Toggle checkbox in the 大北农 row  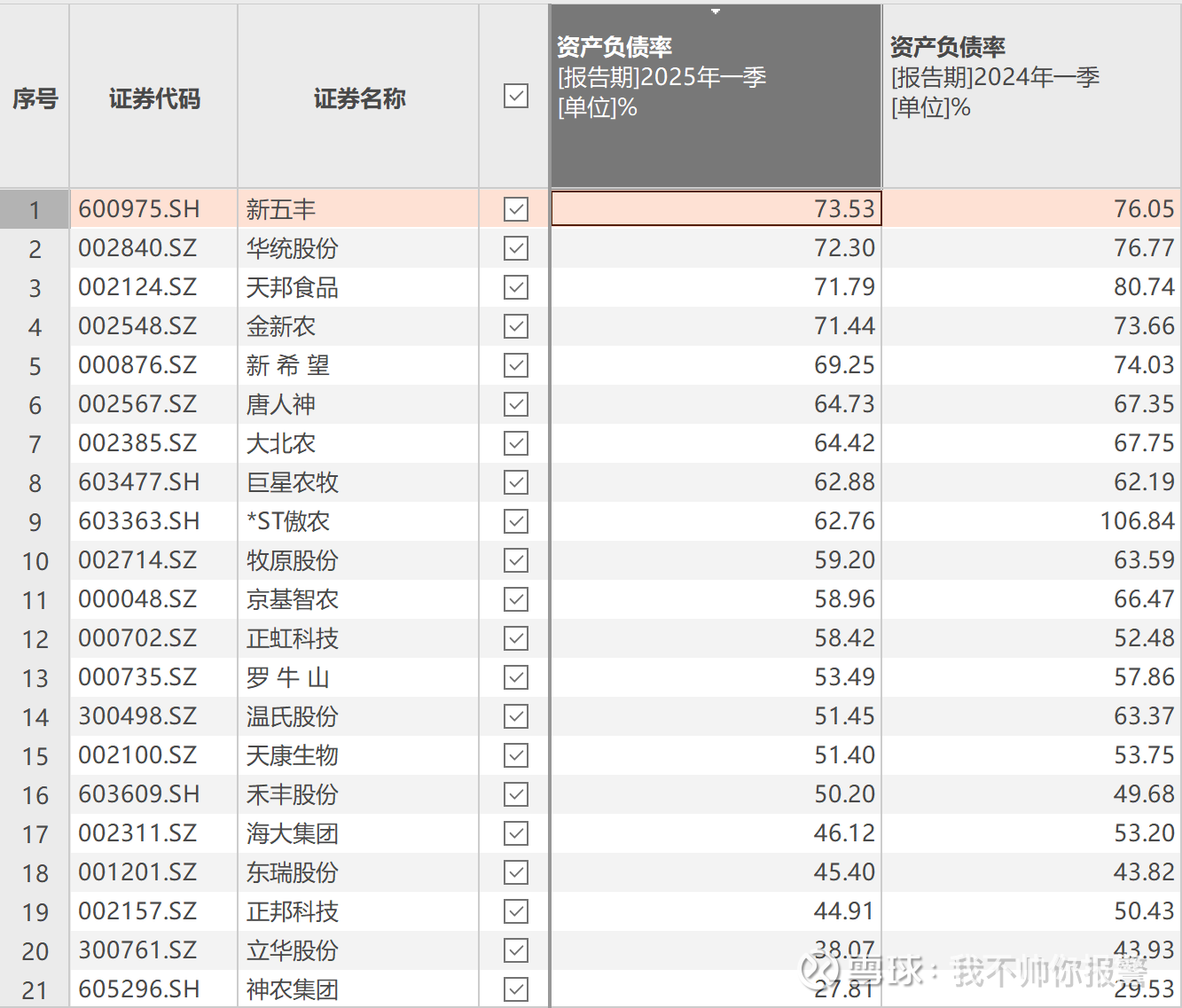[515, 443]
